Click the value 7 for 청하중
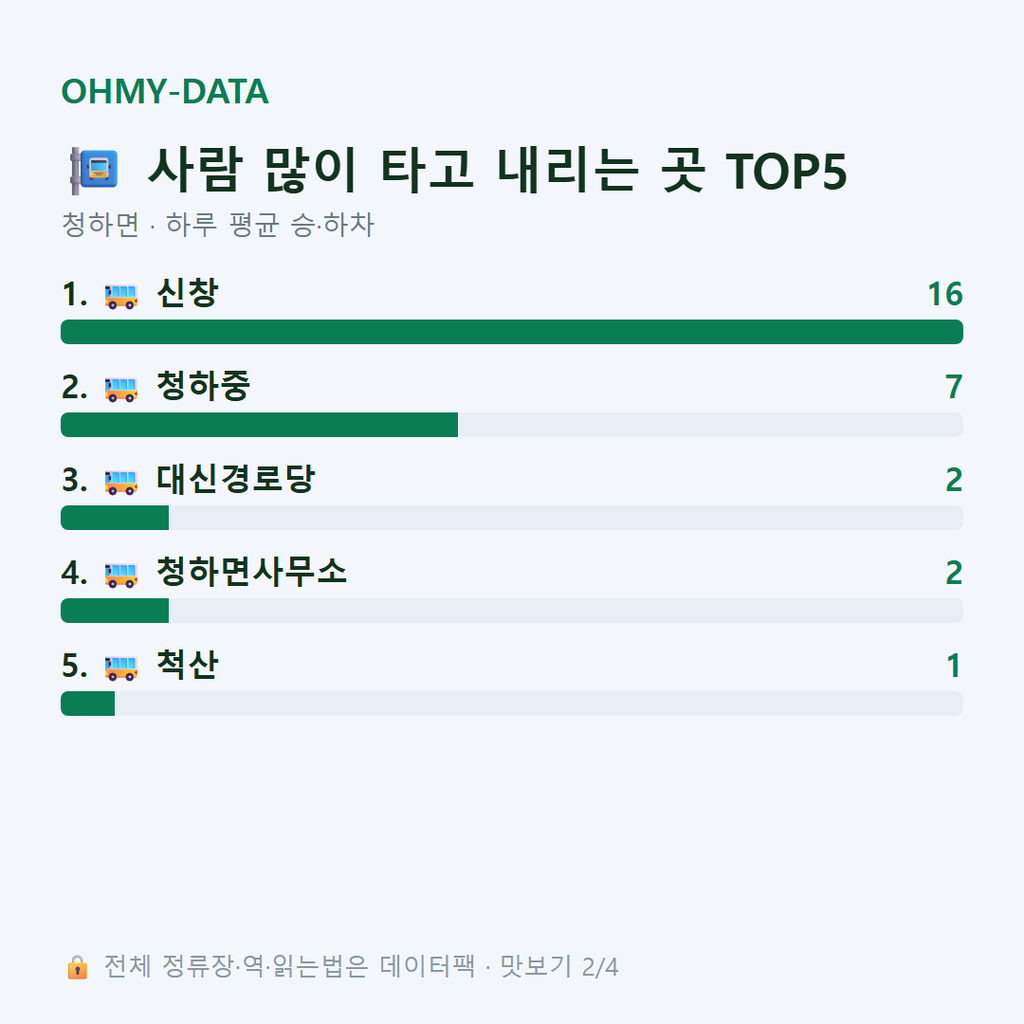The height and width of the screenshot is (1024, 1024). (x=954, y=387)
